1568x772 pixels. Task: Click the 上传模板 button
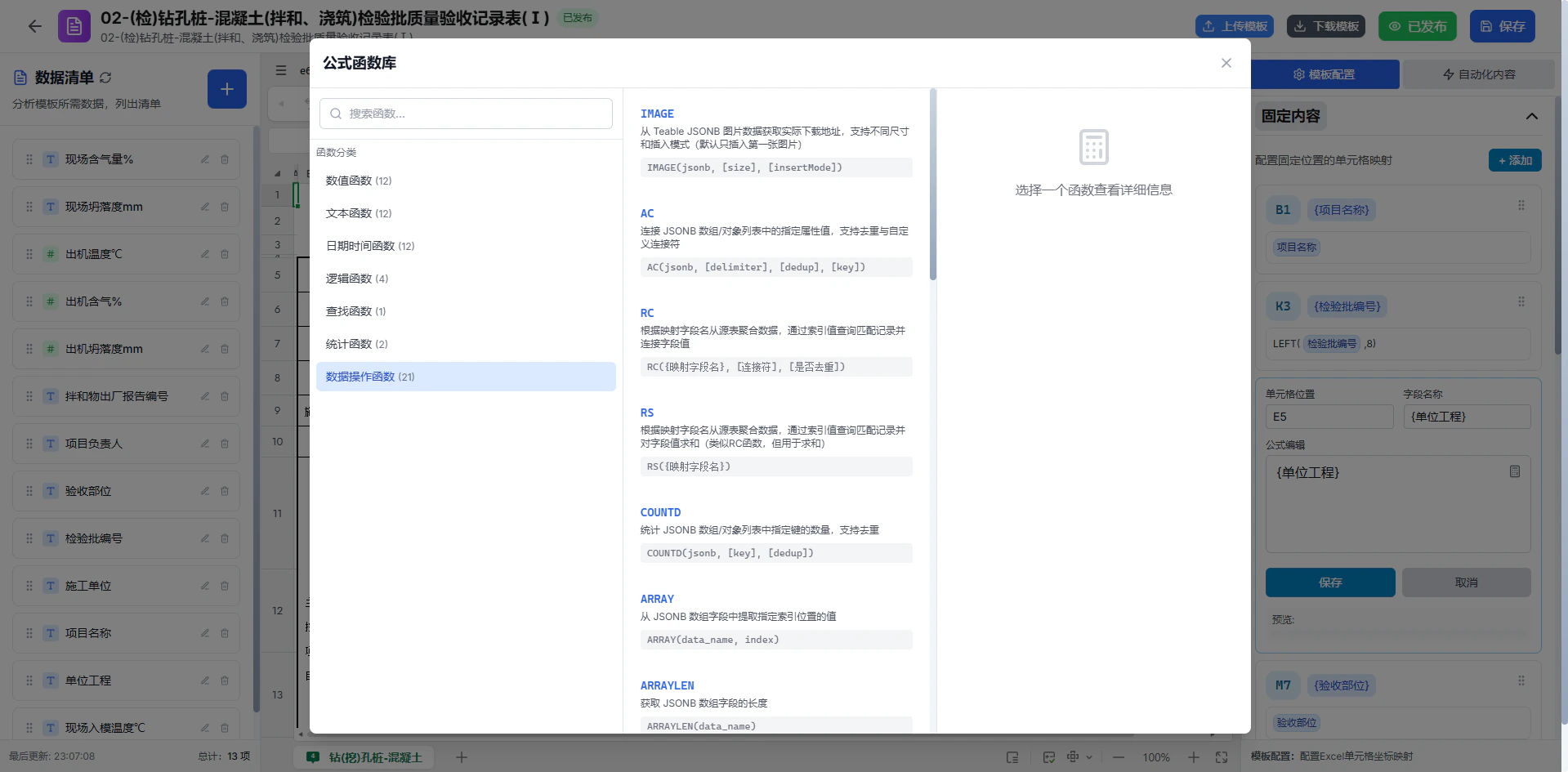pyautogui.click(x=1235, y=26)
